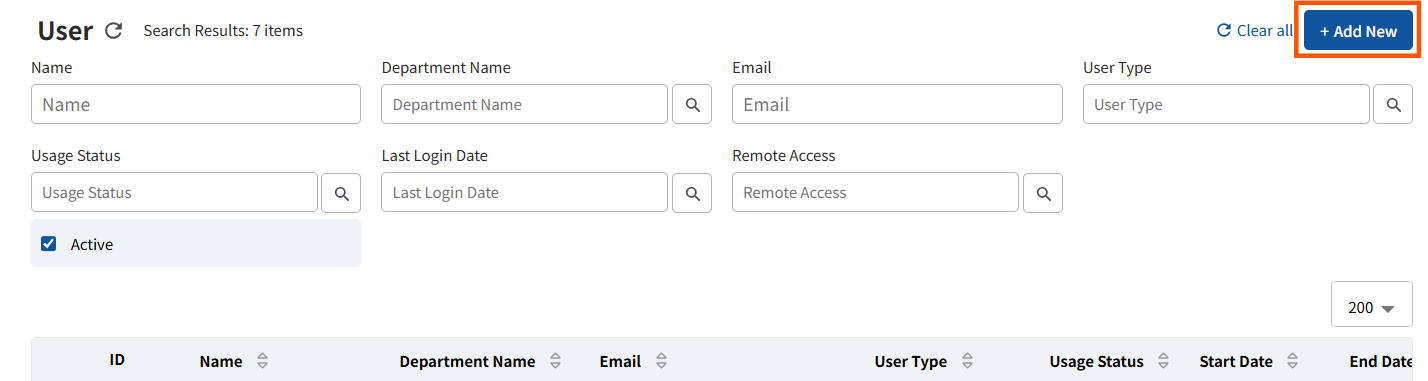Sort by Department Name column arrows
Screen dimensions: 1428x381
click(x=555, y=362)
